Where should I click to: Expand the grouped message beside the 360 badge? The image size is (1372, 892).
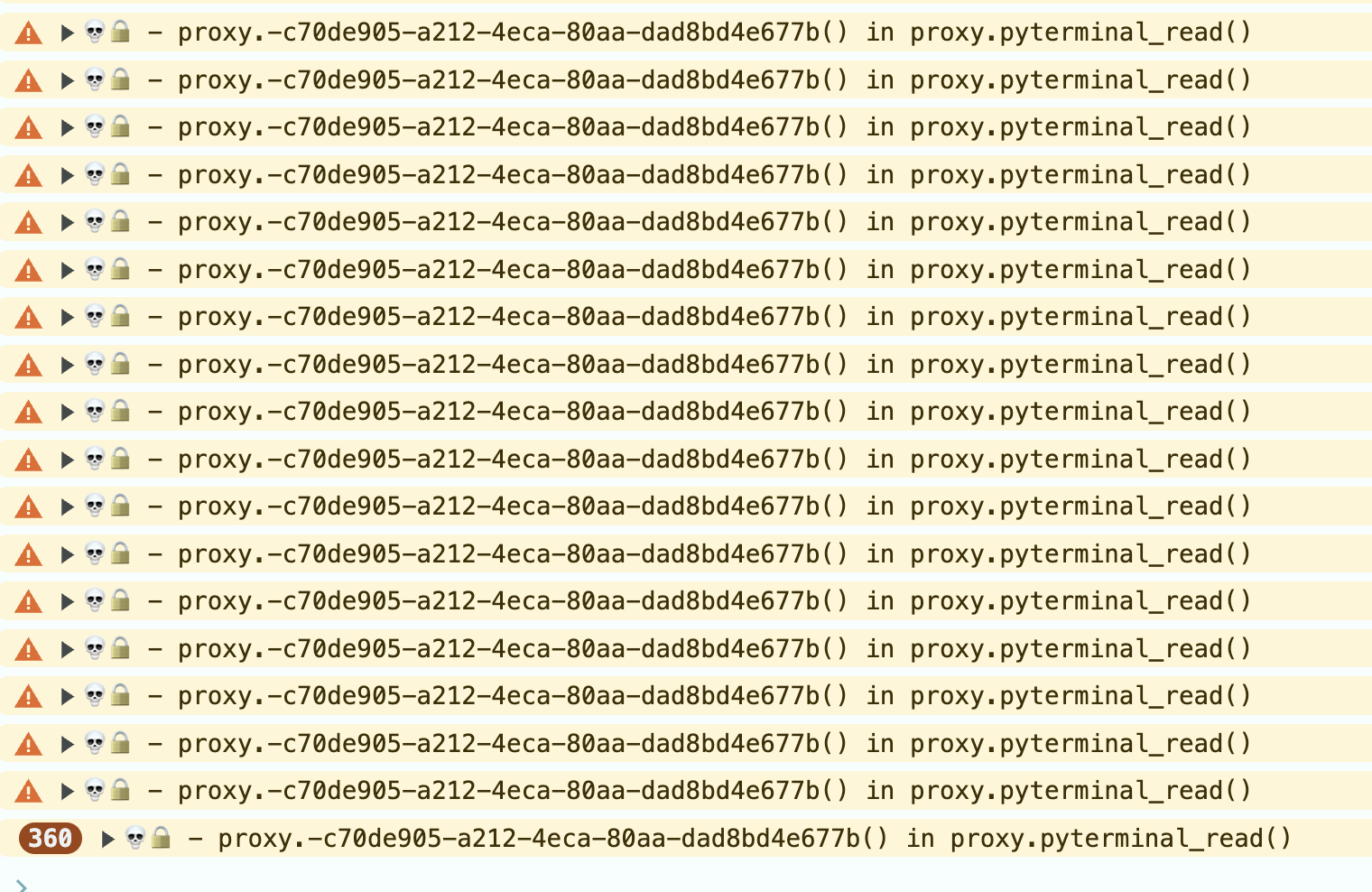[107, 840]
